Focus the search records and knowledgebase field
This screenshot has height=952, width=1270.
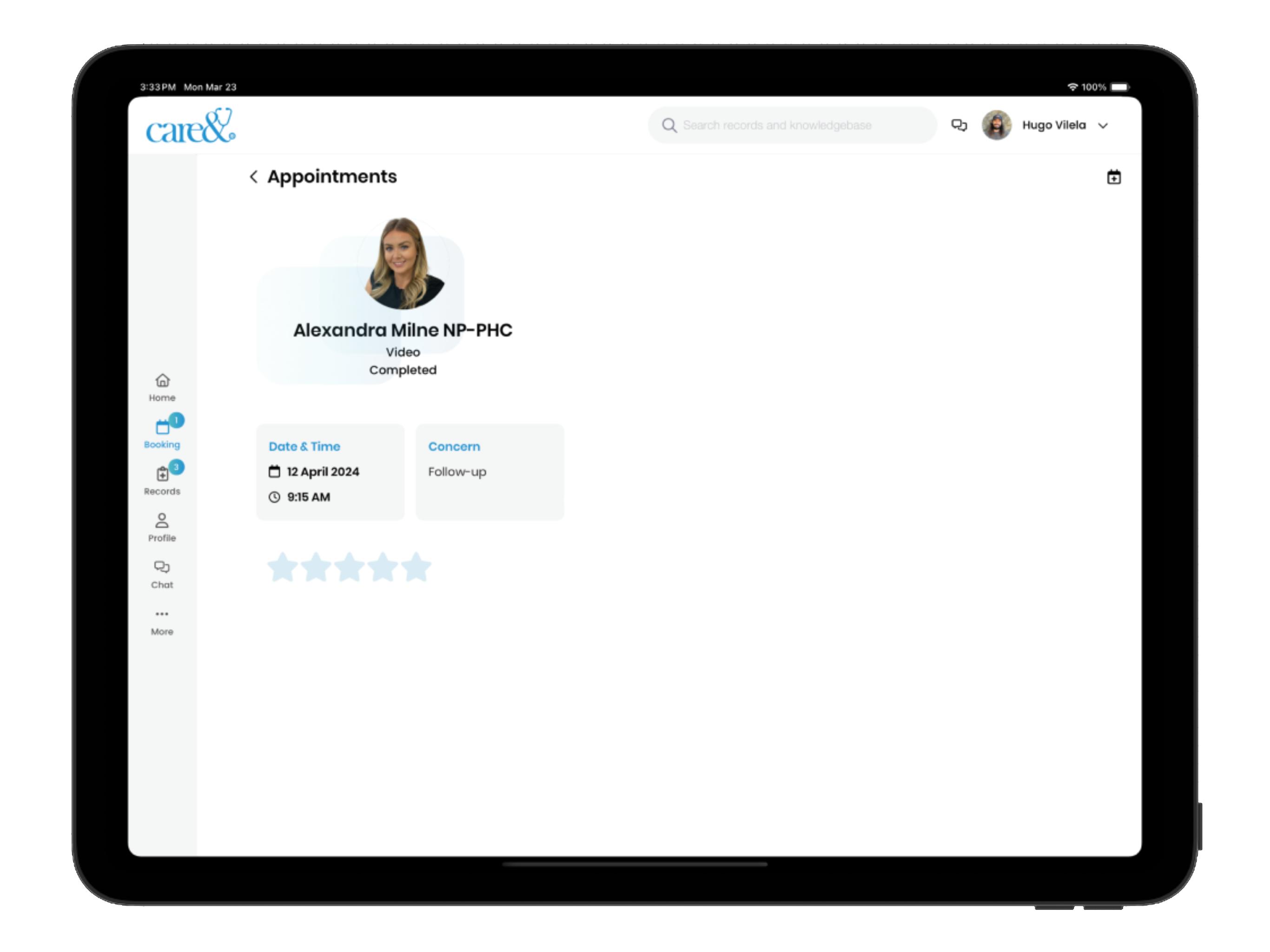pos(792,125)
